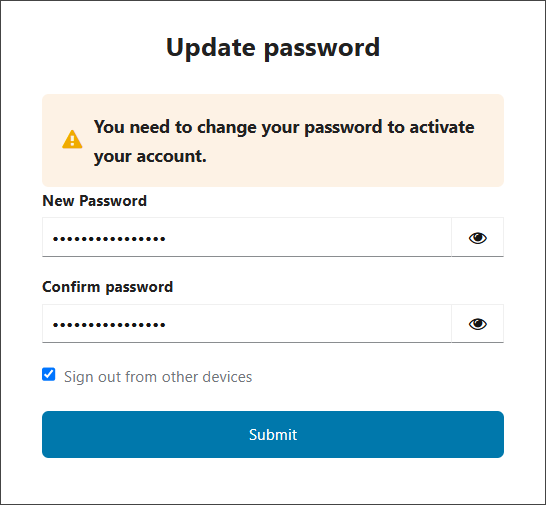Click the Confirm password field label
Viewport: 546px width, 505px height.
click(108, 287)
